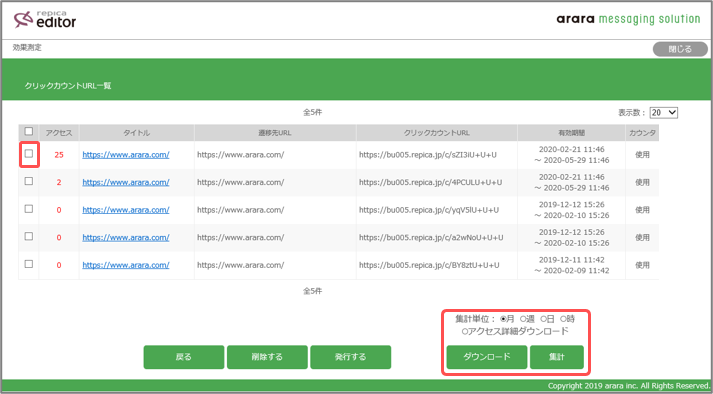This screenshot has height=394, width=713.
Task: Click the 閉じる close button
Action: pos(680,49)
